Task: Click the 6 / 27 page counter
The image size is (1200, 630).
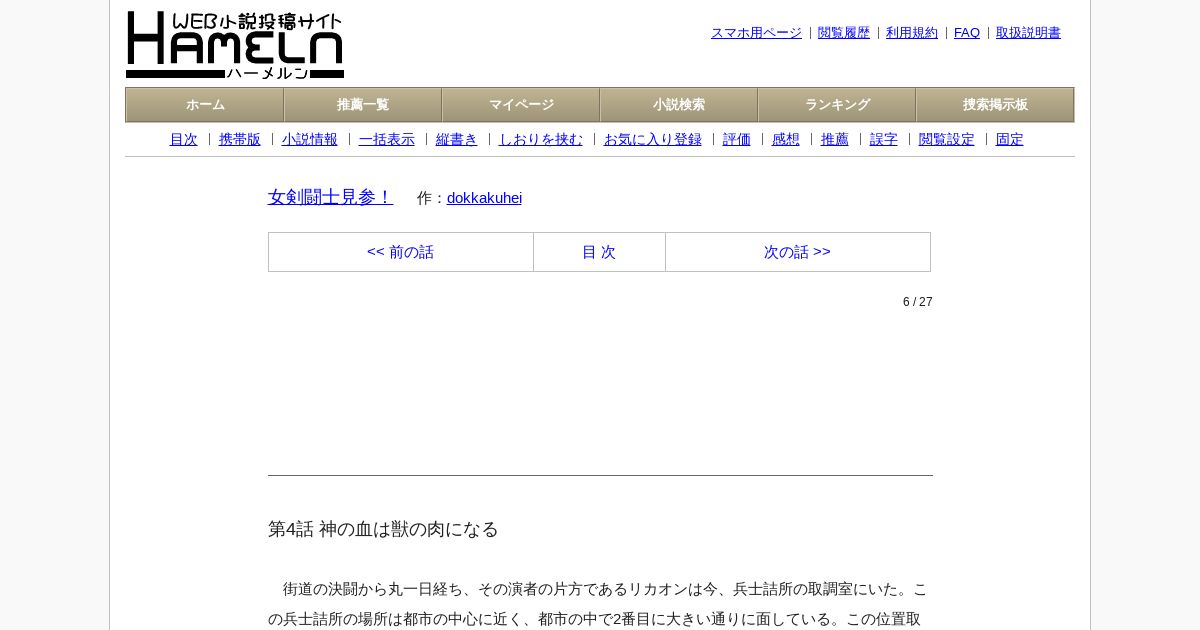Action: [918, 302]
